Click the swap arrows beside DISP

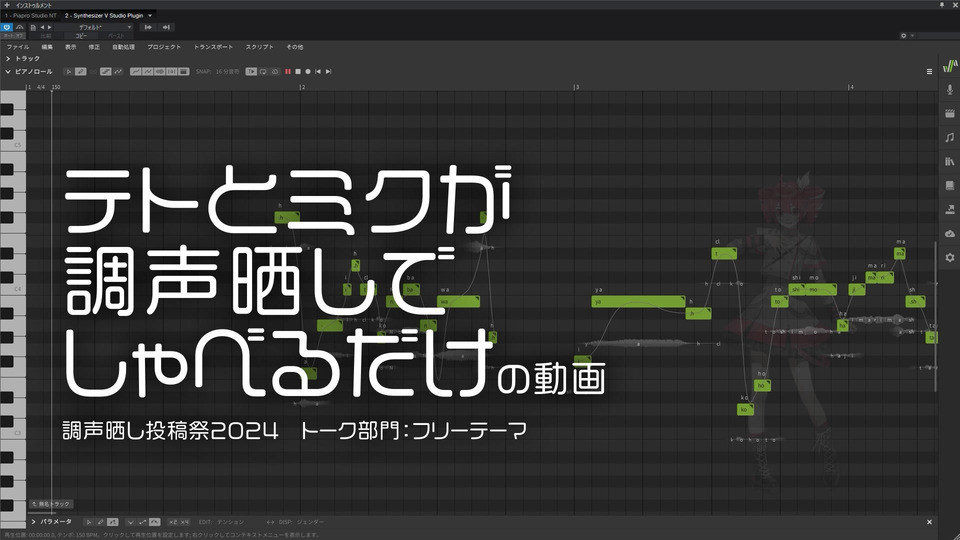coord(270,522)
